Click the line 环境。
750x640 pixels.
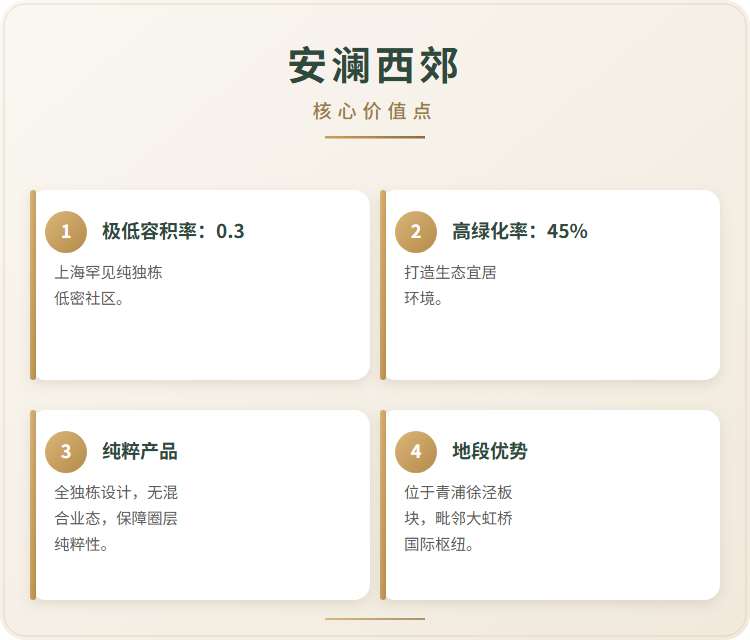pyautogui.click(x=423, y=299)
